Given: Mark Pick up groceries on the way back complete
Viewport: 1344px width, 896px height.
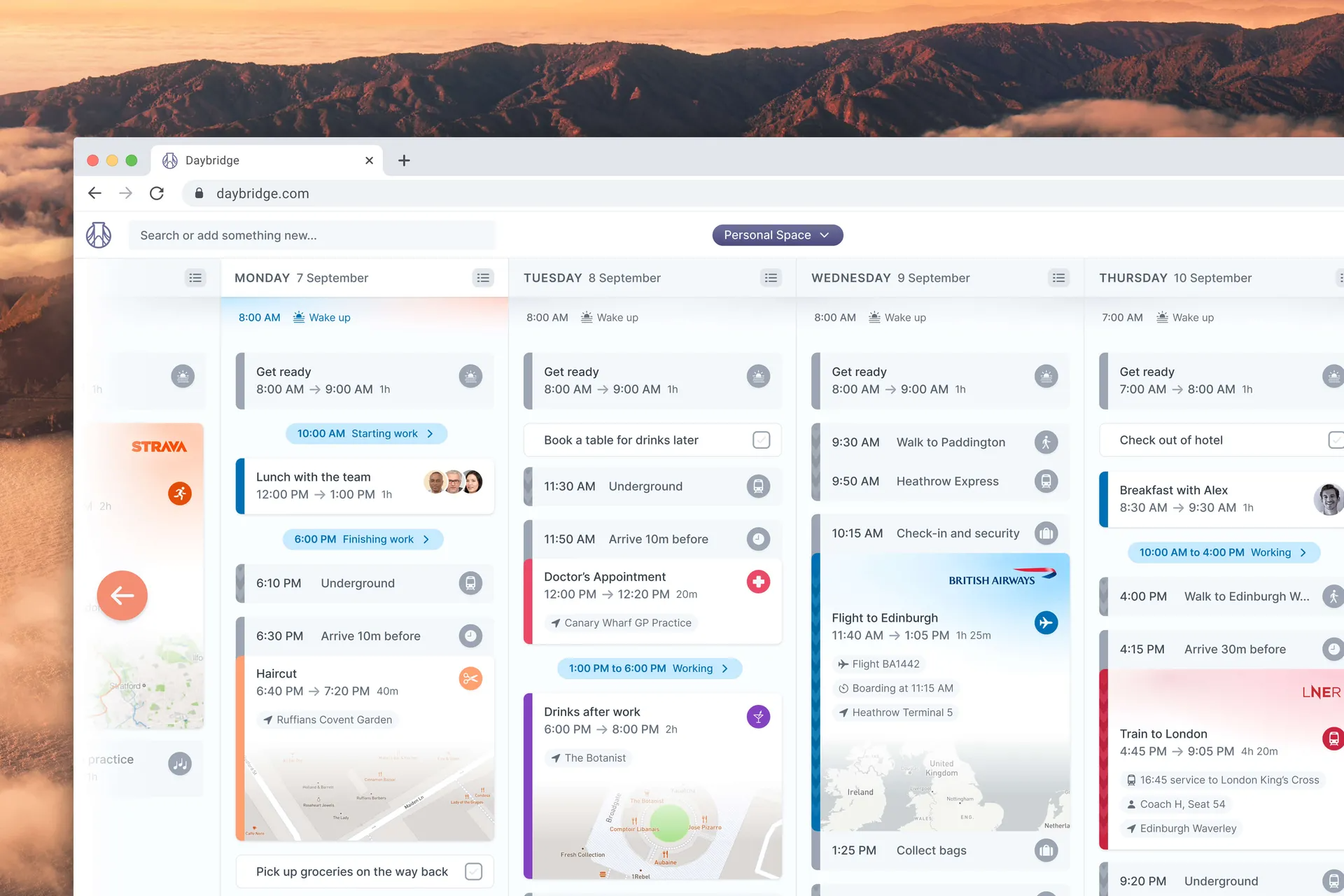Looking at the screenshot, I should tap(473, 871).
